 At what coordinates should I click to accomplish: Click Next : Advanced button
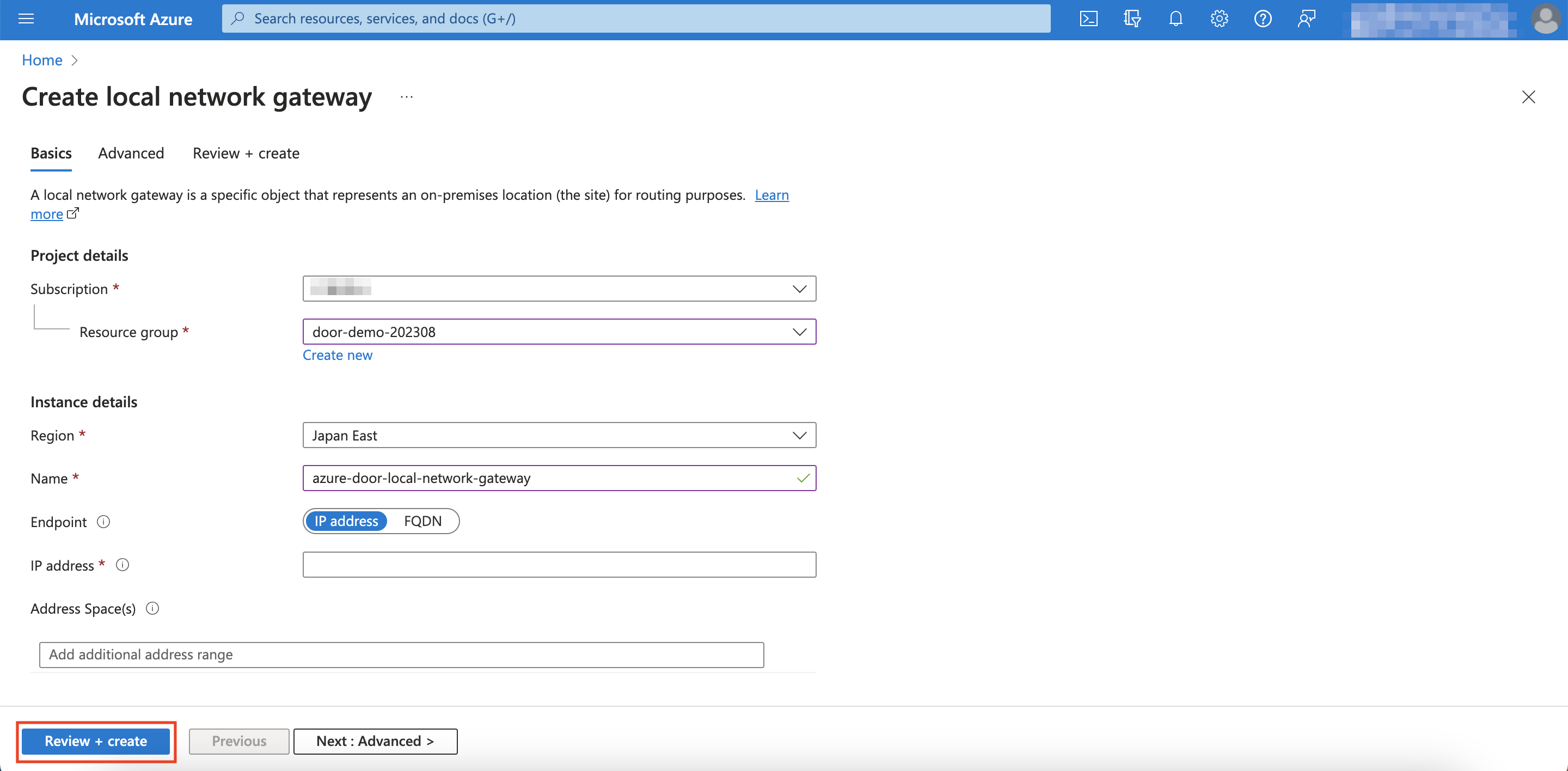375,741
